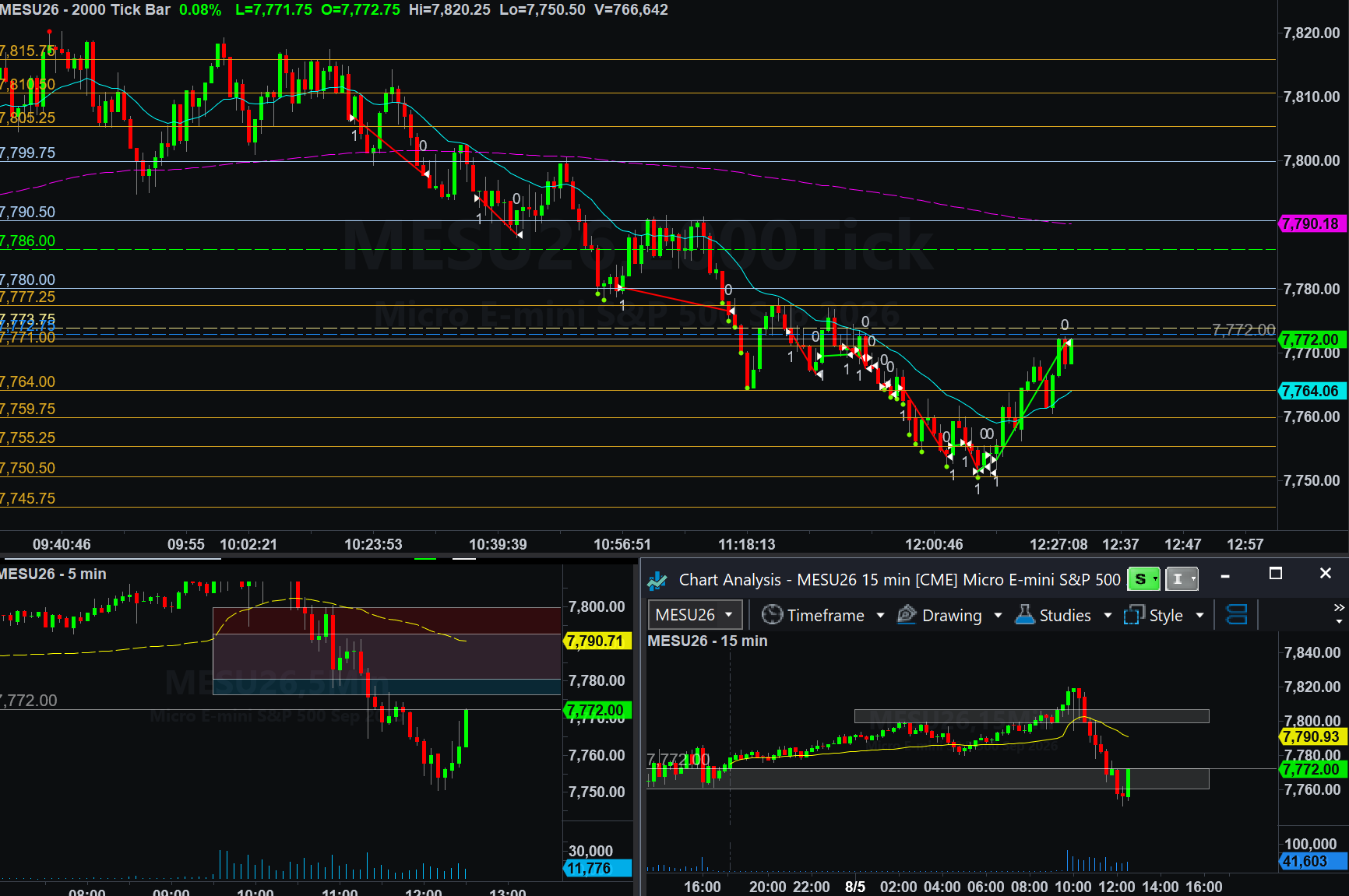Screen dimensions: 1349x896
Task: Click the blue stacked panels toolbar icon
Action: 1237,615
